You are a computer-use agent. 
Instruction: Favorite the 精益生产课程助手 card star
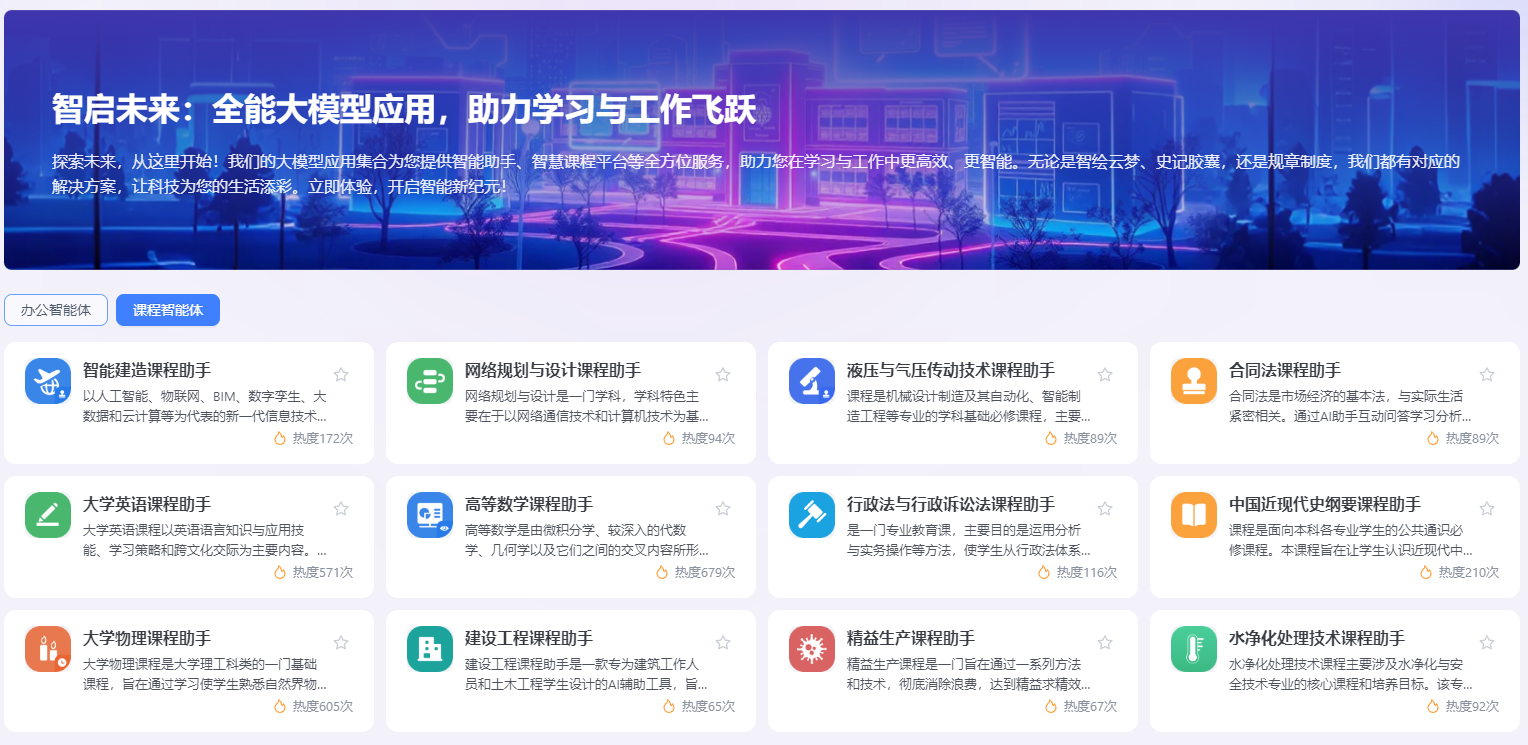1105,643
